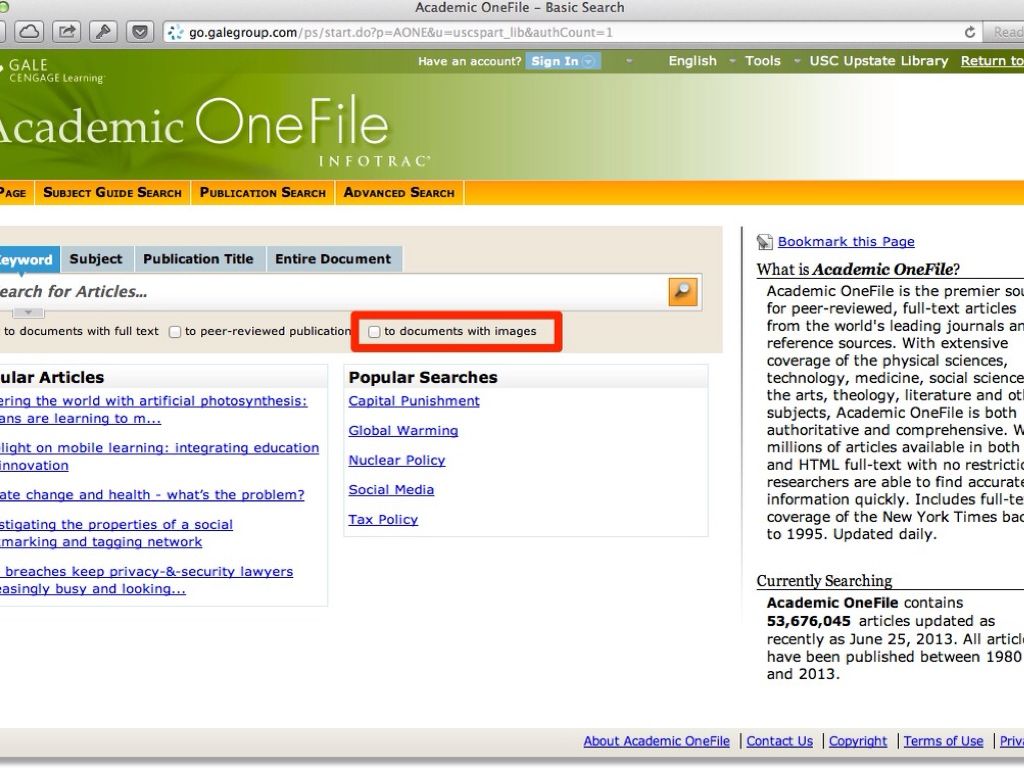Click the bookmark page icon
The image size is (1024, 768).
tap(765, 242)
